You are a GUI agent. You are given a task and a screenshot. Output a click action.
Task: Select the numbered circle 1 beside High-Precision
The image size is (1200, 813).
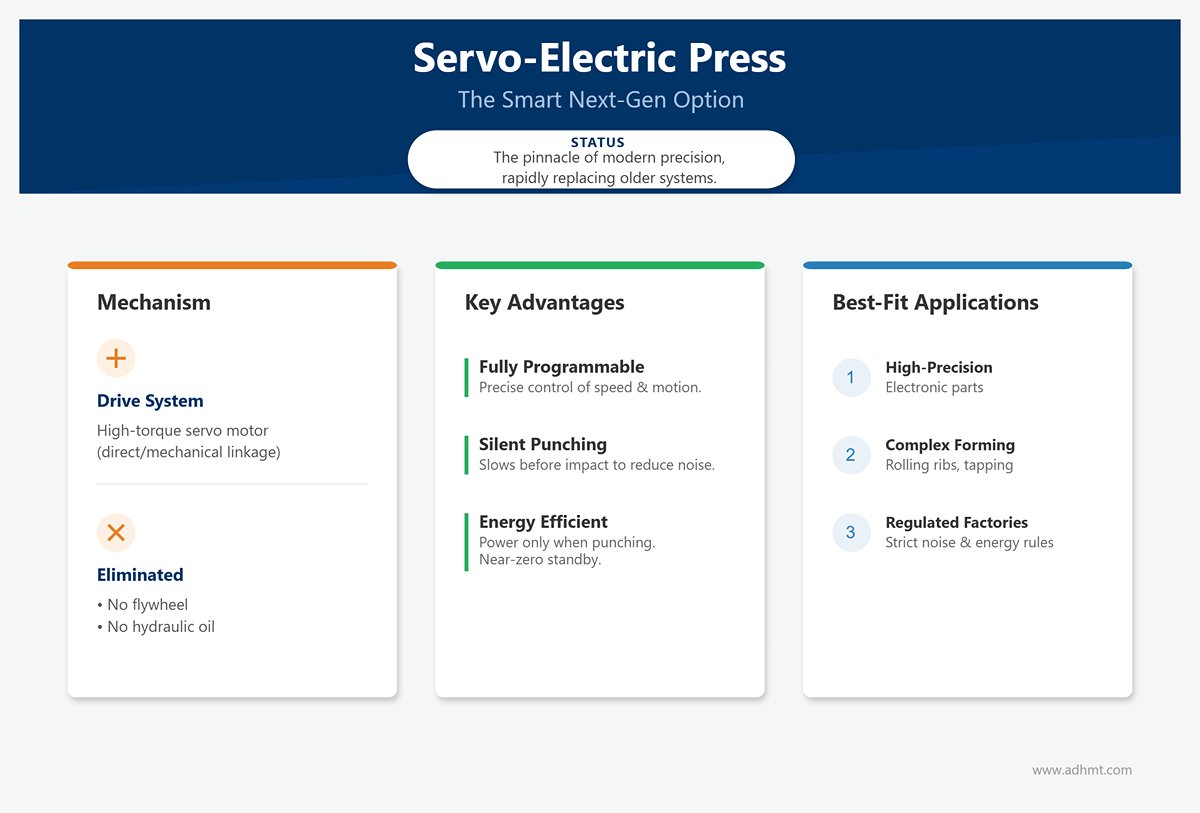851,377
